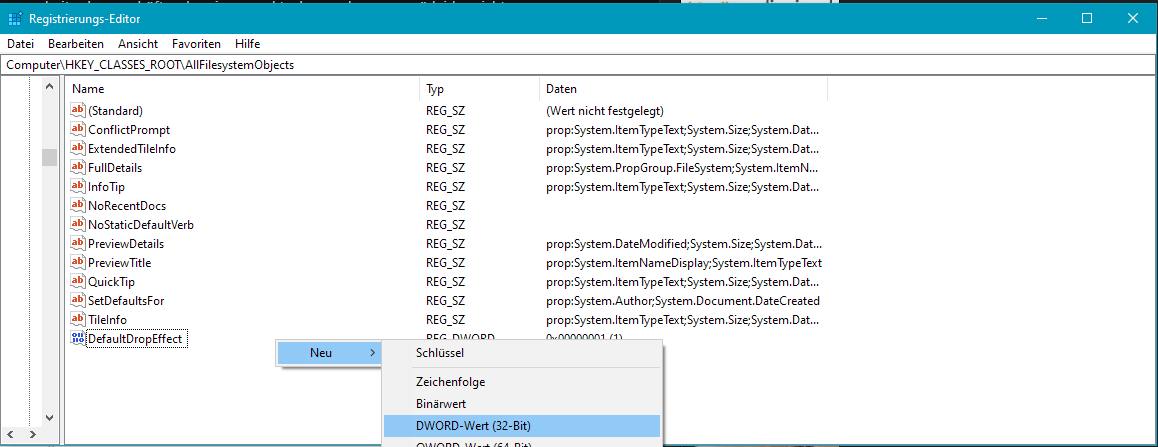The height and width of the screenshot is (447, 1158).
Task: Click the tree pane scroll-up arrow
Action: tap(49, 87)
